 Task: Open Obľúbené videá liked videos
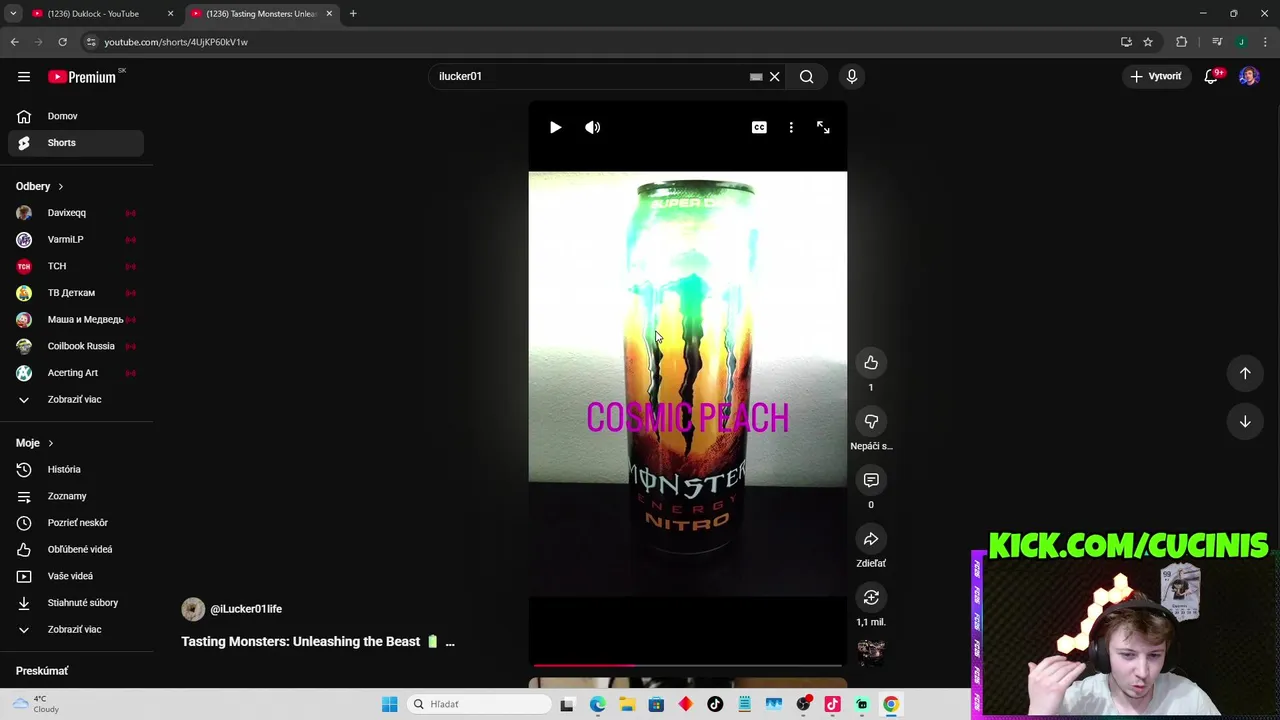point(76,550)
